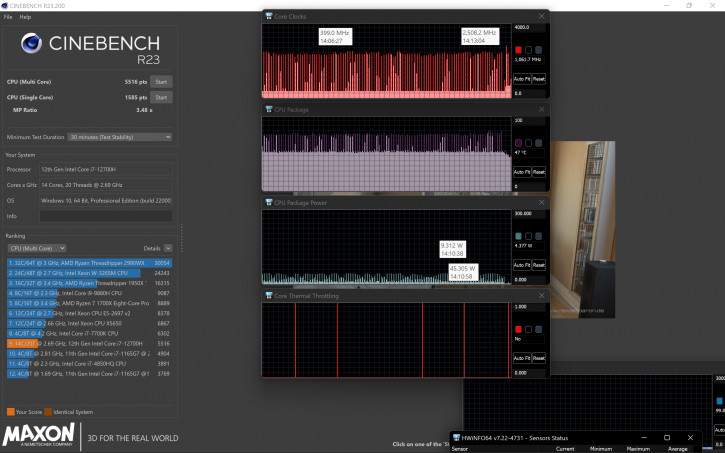Image resolution: width=725 pixels, height=453 pixels.
Task: Open the Minimum Test Duration dropdown
Action: [120, 137]
